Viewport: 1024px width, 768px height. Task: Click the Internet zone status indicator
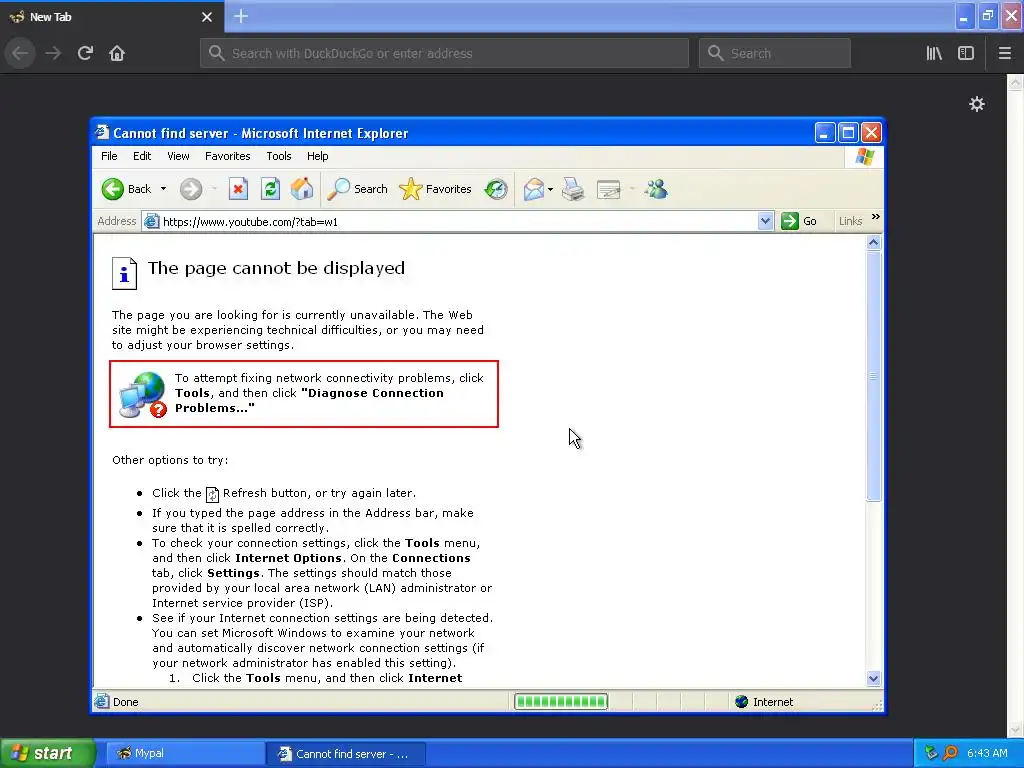pyautogui.click(x=763, y=702)
